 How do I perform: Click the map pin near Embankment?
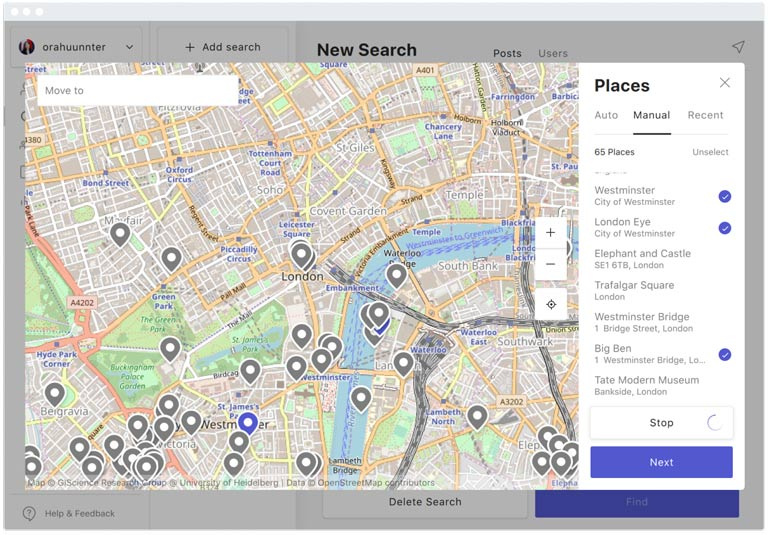coord(397,274)
